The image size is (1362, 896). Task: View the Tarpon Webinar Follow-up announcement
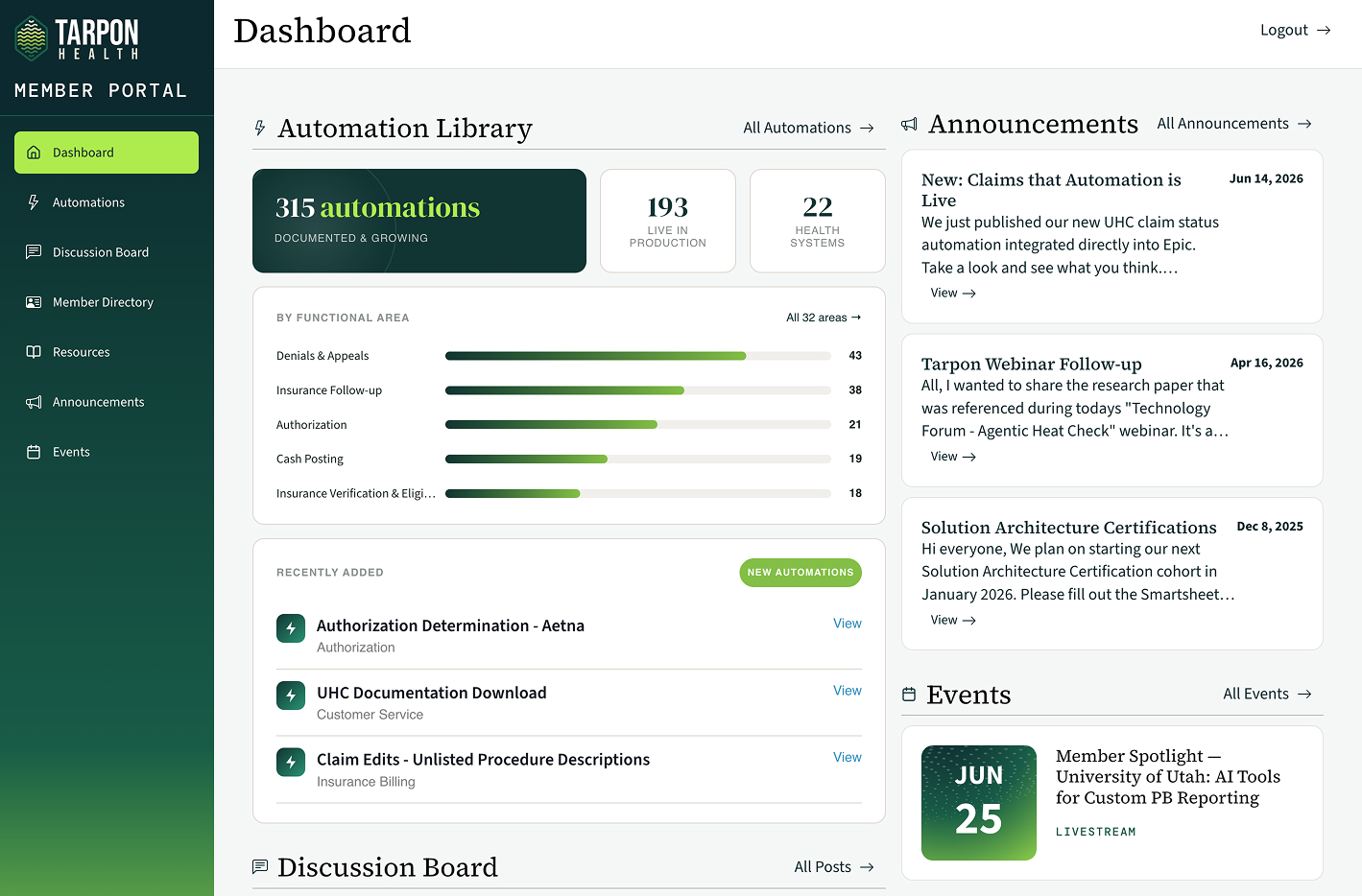(953, 457)
